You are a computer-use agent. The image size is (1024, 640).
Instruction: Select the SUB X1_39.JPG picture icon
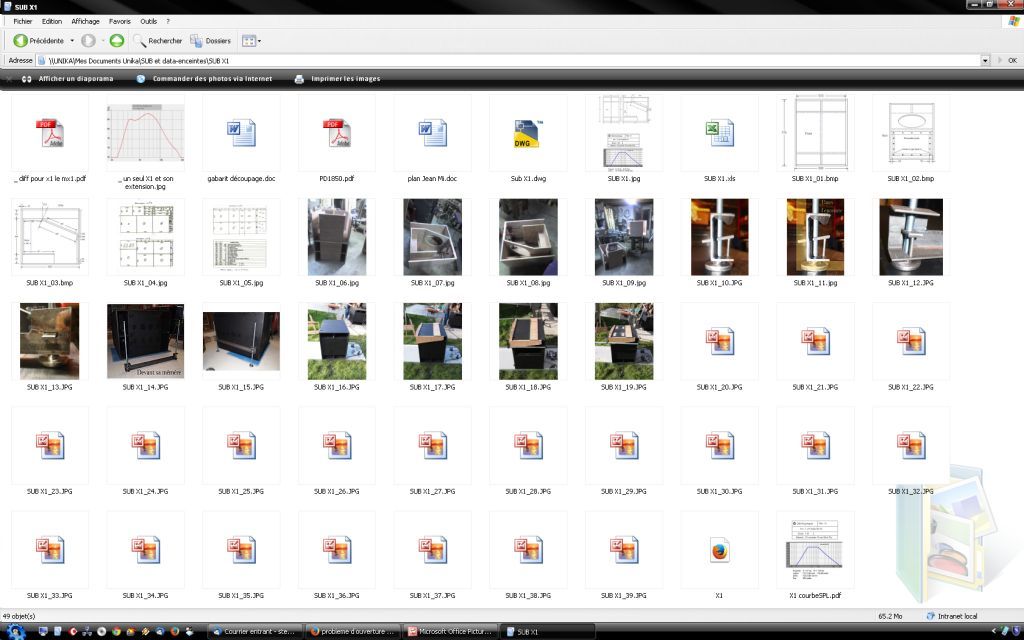pyautogui.click(x=624, y=550)
